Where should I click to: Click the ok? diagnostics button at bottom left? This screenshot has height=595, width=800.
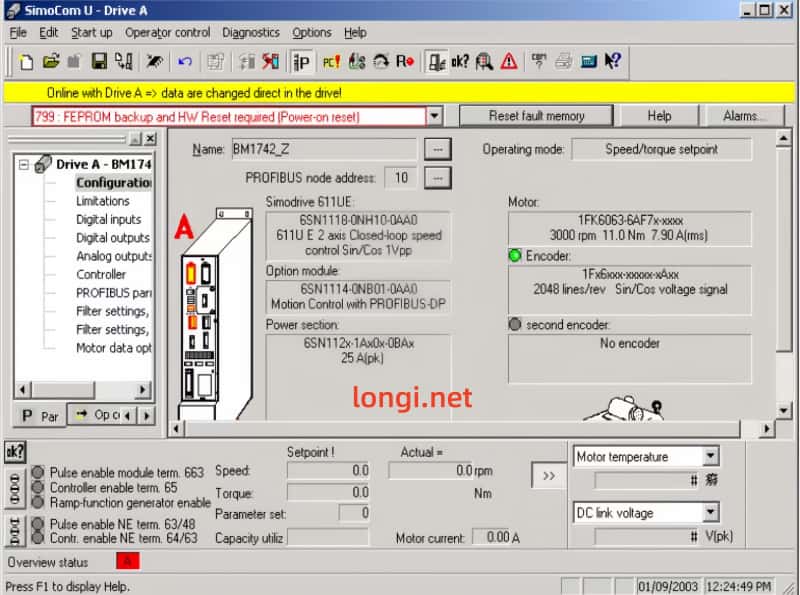[x=15, y=451]
